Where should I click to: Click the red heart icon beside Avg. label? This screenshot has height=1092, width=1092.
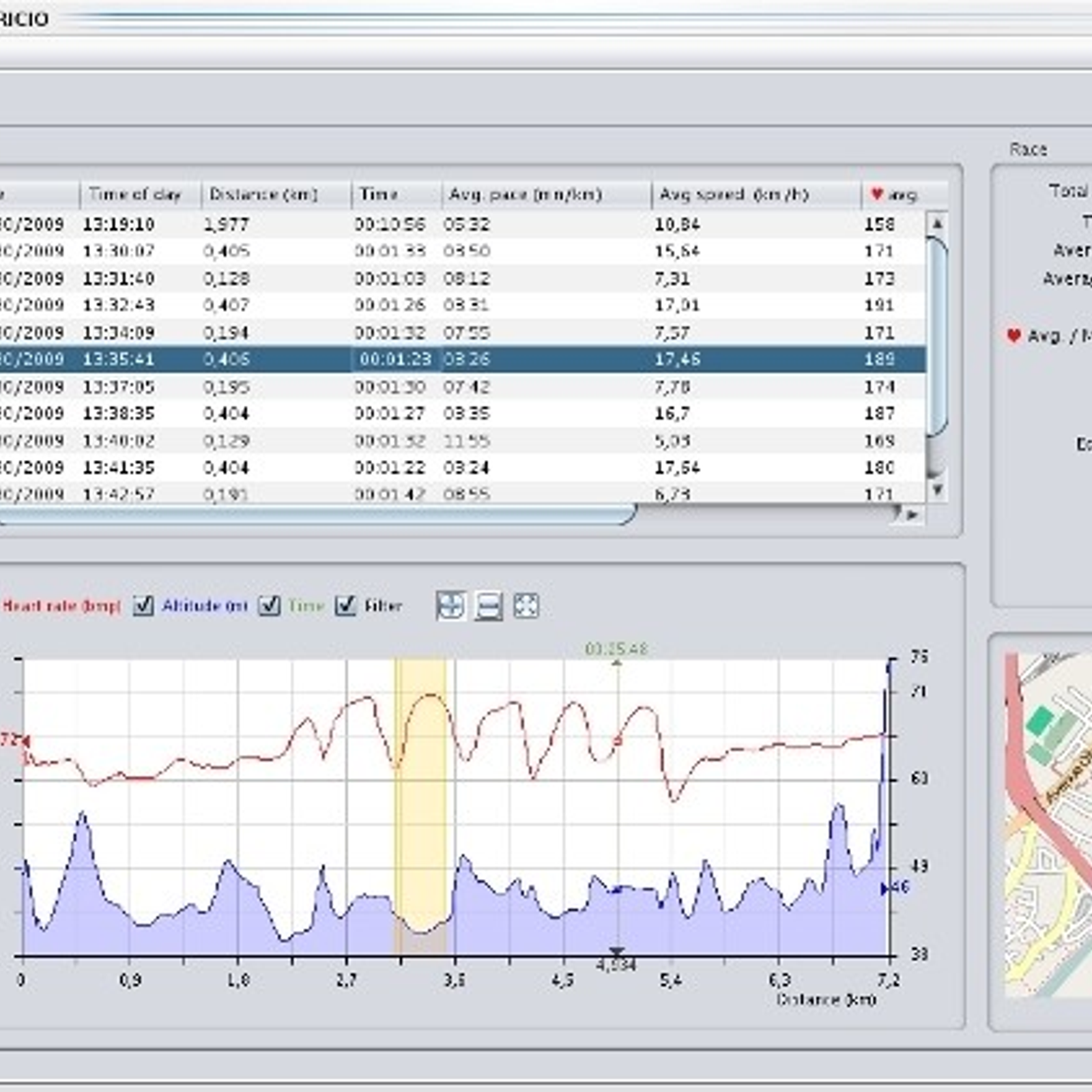tap(1014, 335)
